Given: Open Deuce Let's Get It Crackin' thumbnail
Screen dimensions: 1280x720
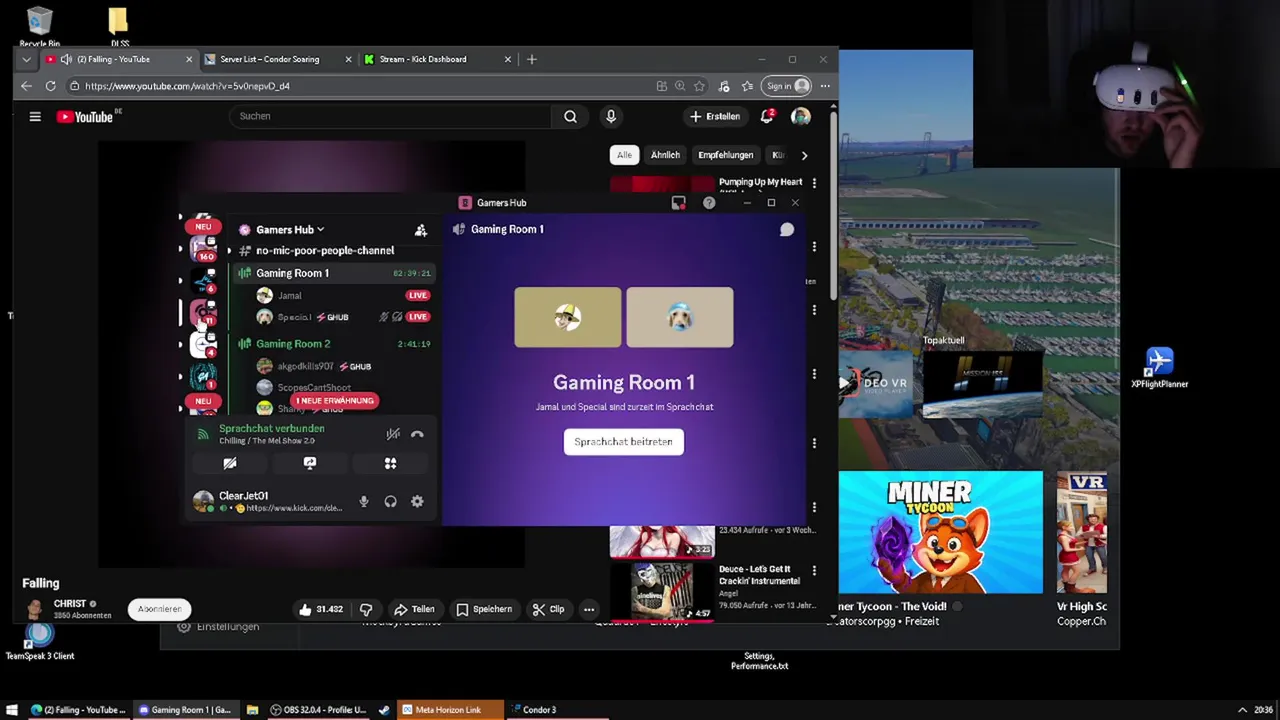Looking at the screenshot, I should [x=662, y=592].
